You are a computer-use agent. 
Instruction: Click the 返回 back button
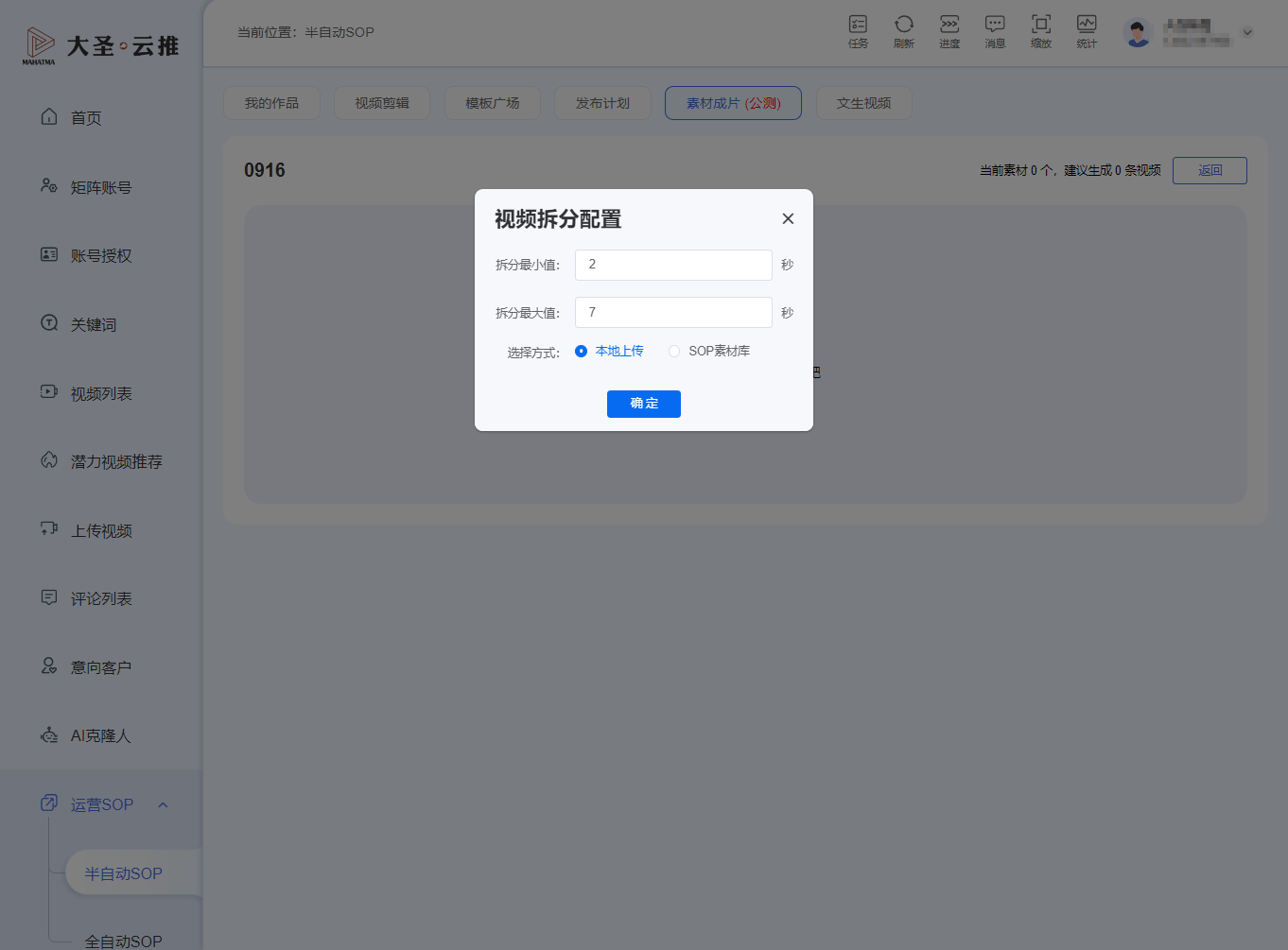(1210, 170)
